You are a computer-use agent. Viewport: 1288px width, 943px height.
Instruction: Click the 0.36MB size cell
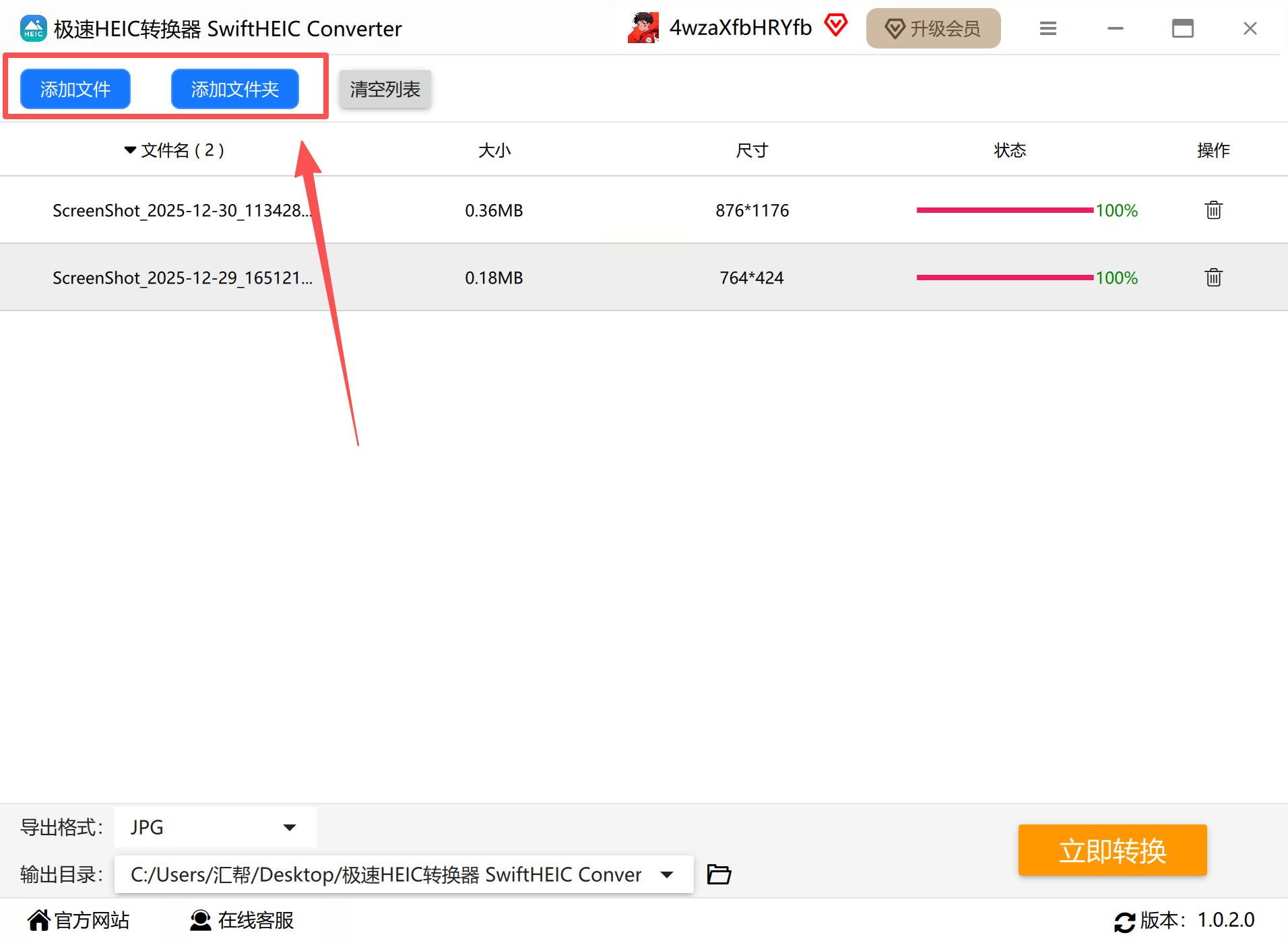[x=494, y=211]
